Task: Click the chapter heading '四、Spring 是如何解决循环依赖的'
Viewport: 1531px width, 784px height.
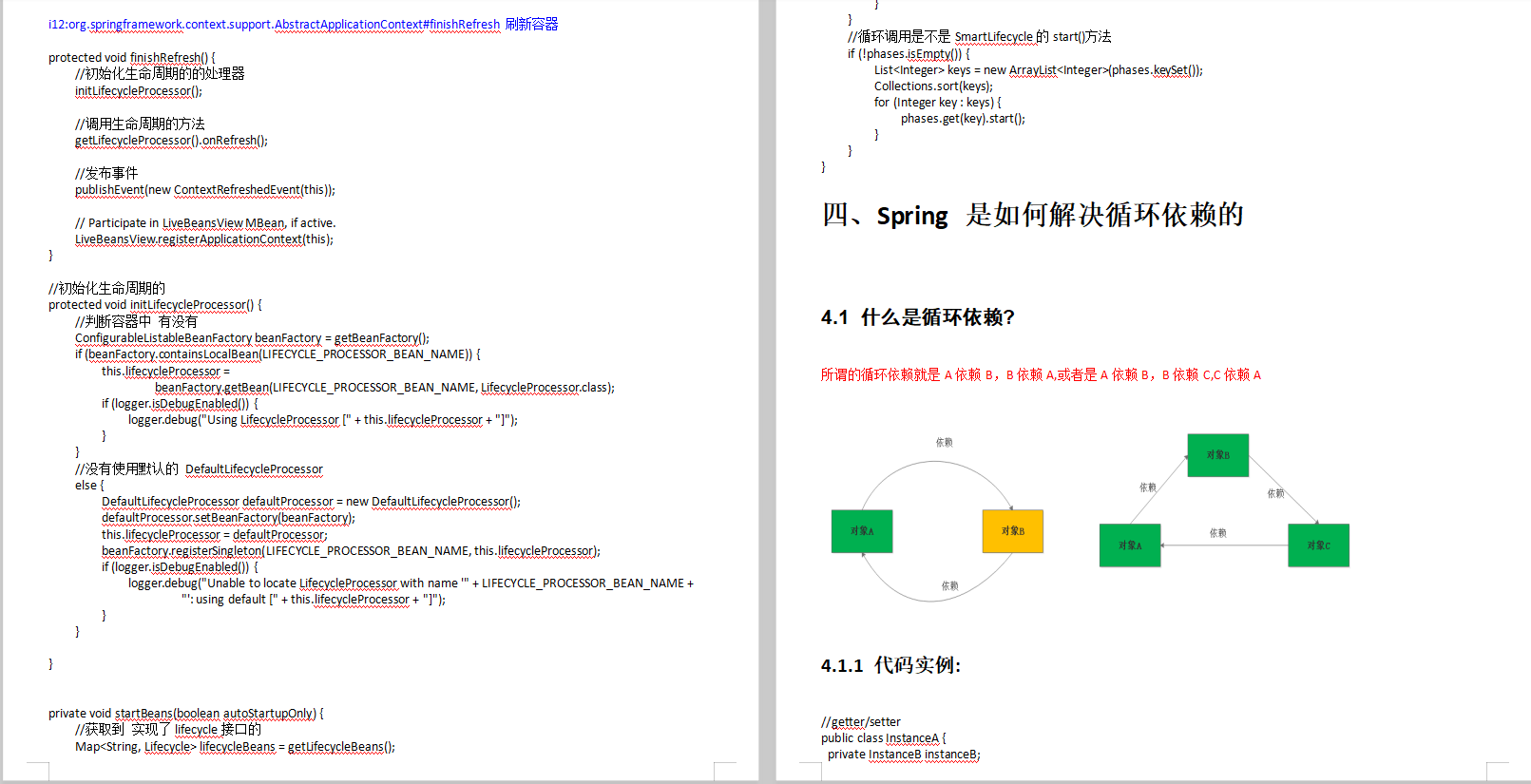Action: (x=1032, y=216)
